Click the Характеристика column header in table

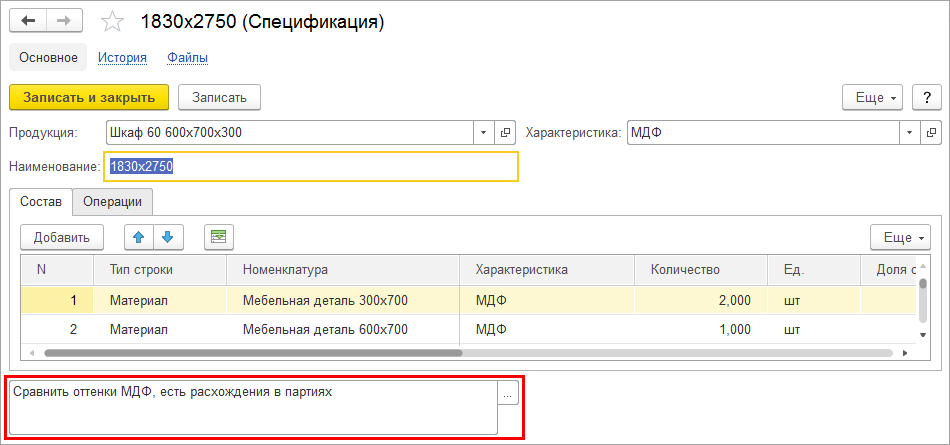pos(547,270)
